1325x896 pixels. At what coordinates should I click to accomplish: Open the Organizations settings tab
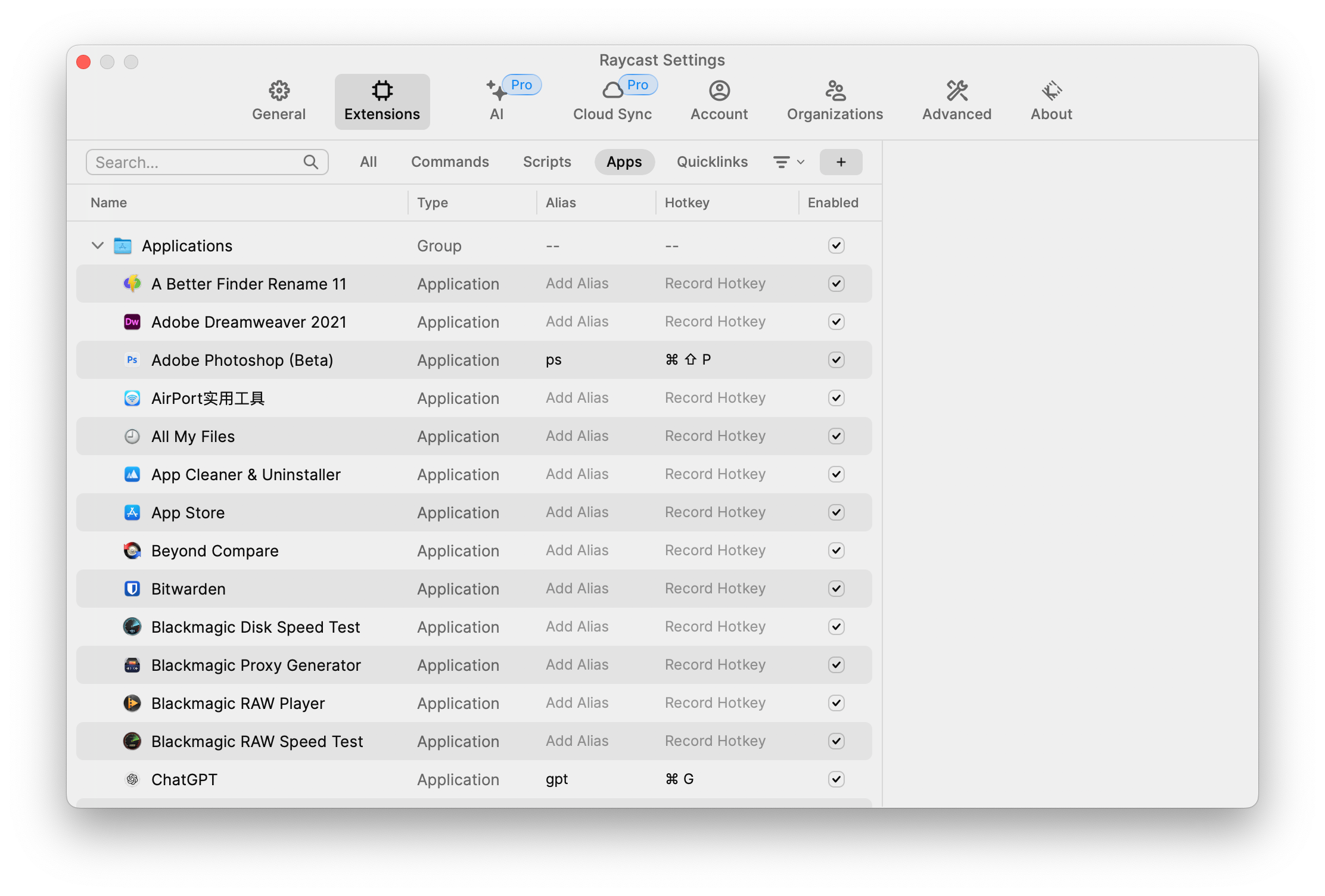(835, 101)
